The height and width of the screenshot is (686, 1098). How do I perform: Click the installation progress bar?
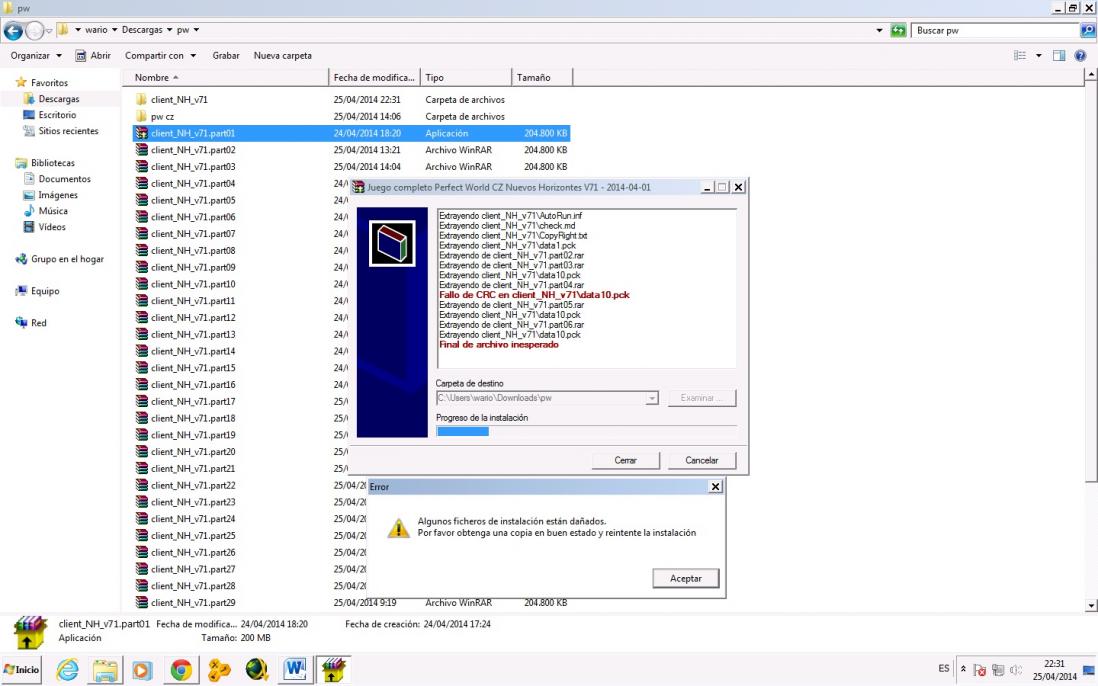[x=586, y=431]
